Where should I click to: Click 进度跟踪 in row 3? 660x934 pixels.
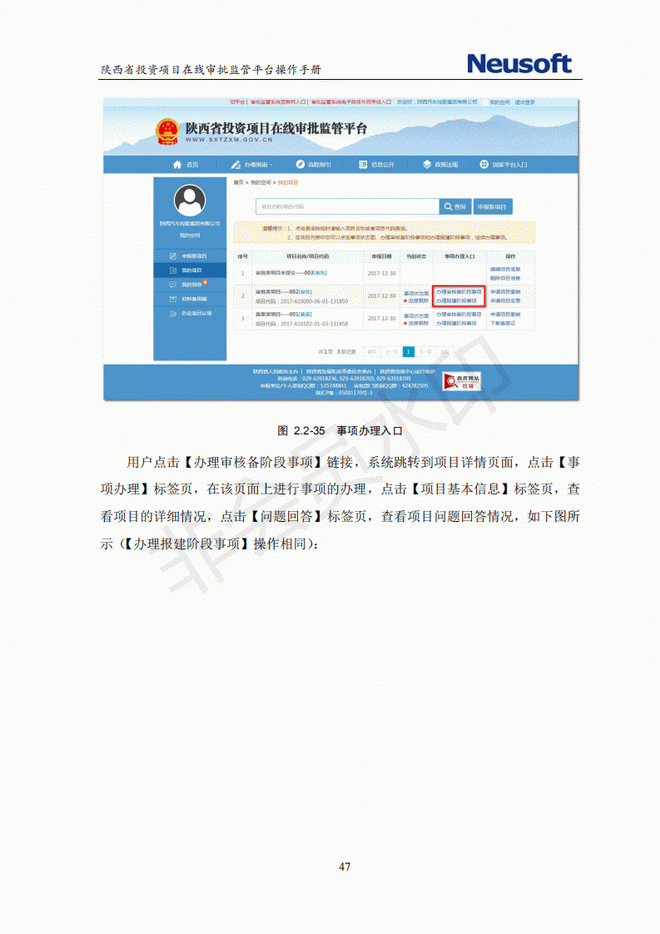418,323
